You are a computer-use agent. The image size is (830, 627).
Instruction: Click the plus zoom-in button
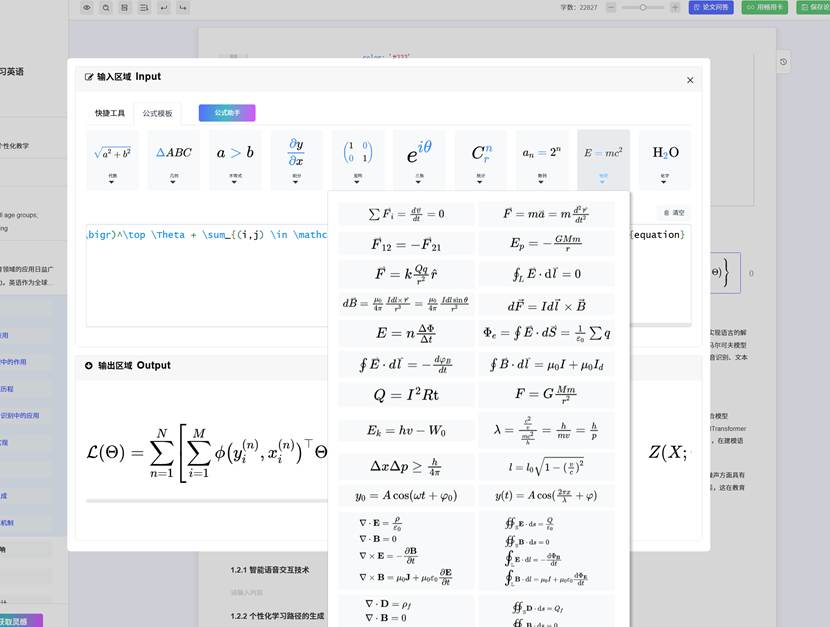pyautogui.click(x=675, y=7)
